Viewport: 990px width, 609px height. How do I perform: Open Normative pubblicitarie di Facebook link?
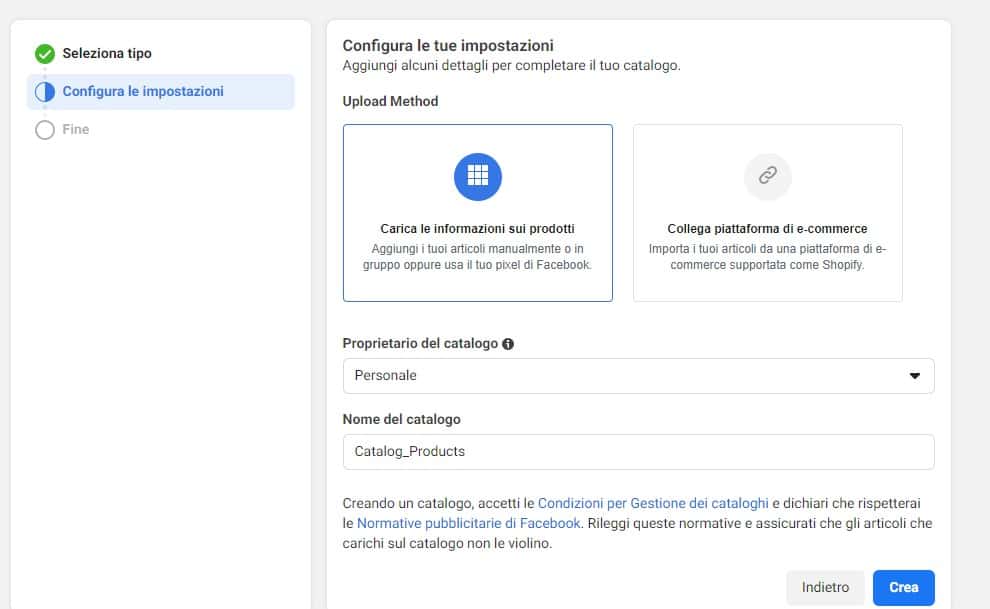pyautogui.click(x=468, y=523)
